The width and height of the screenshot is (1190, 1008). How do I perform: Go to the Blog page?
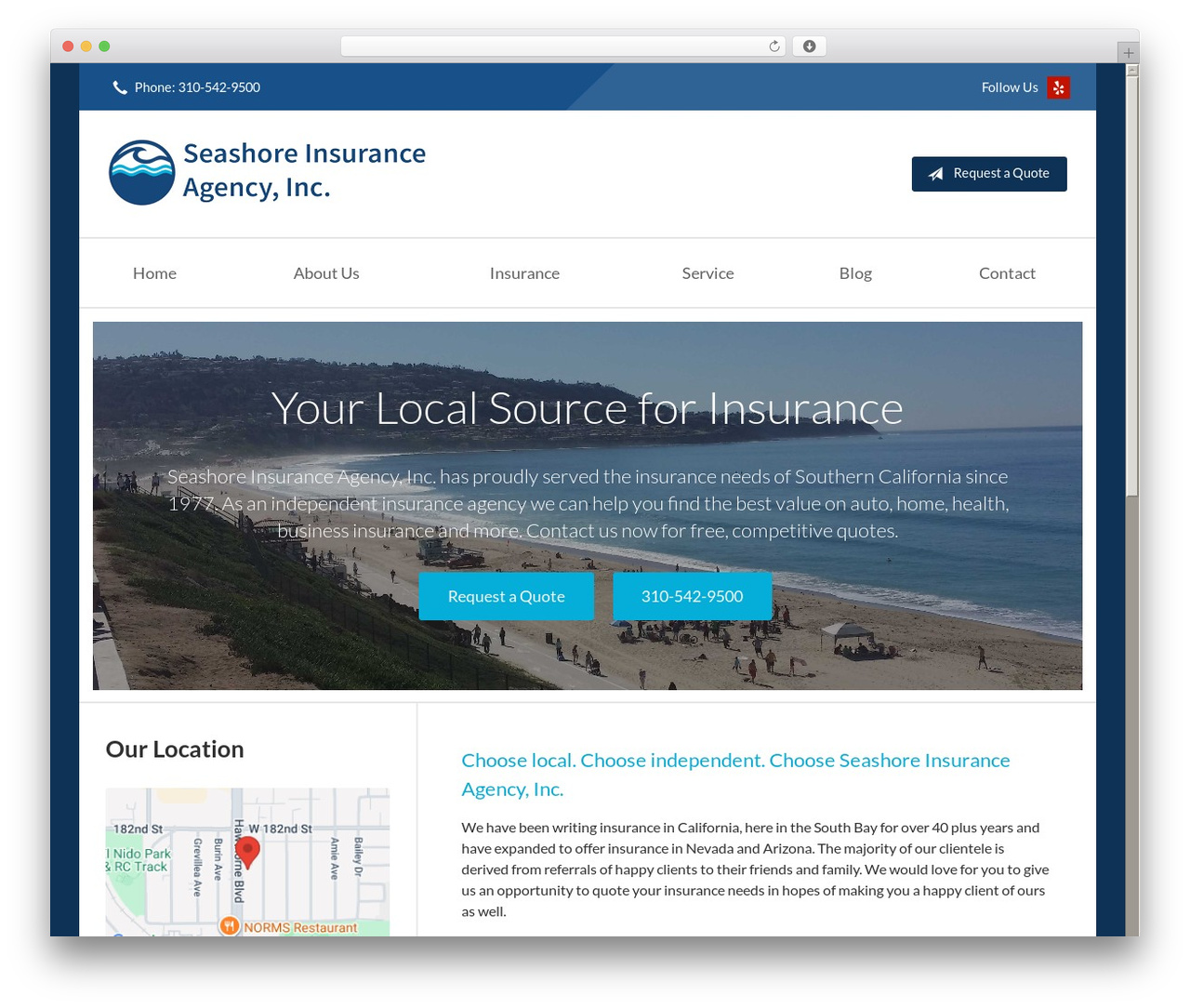[855, 273]
